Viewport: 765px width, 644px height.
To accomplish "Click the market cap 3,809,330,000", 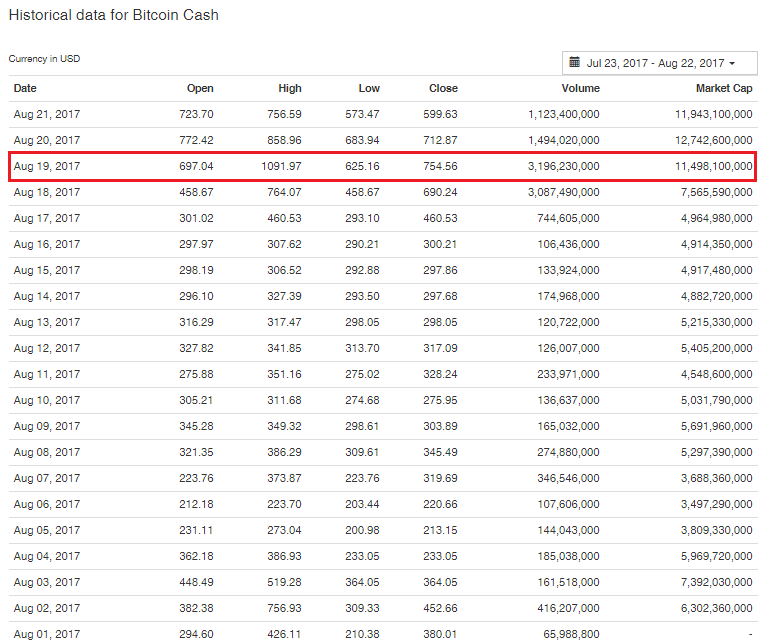I will point(717,530).
